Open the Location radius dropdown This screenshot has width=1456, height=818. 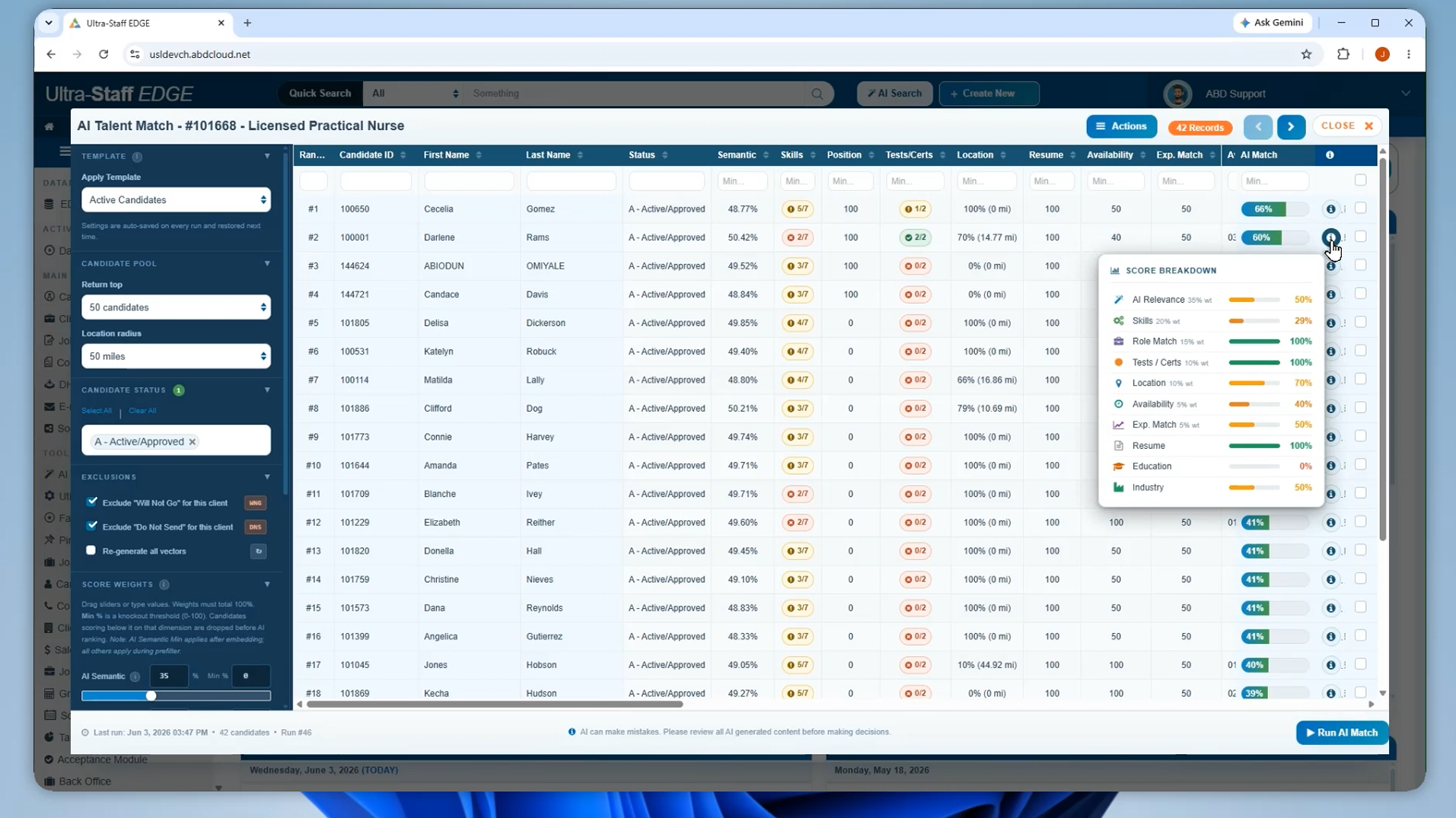(x=176, y=356)
